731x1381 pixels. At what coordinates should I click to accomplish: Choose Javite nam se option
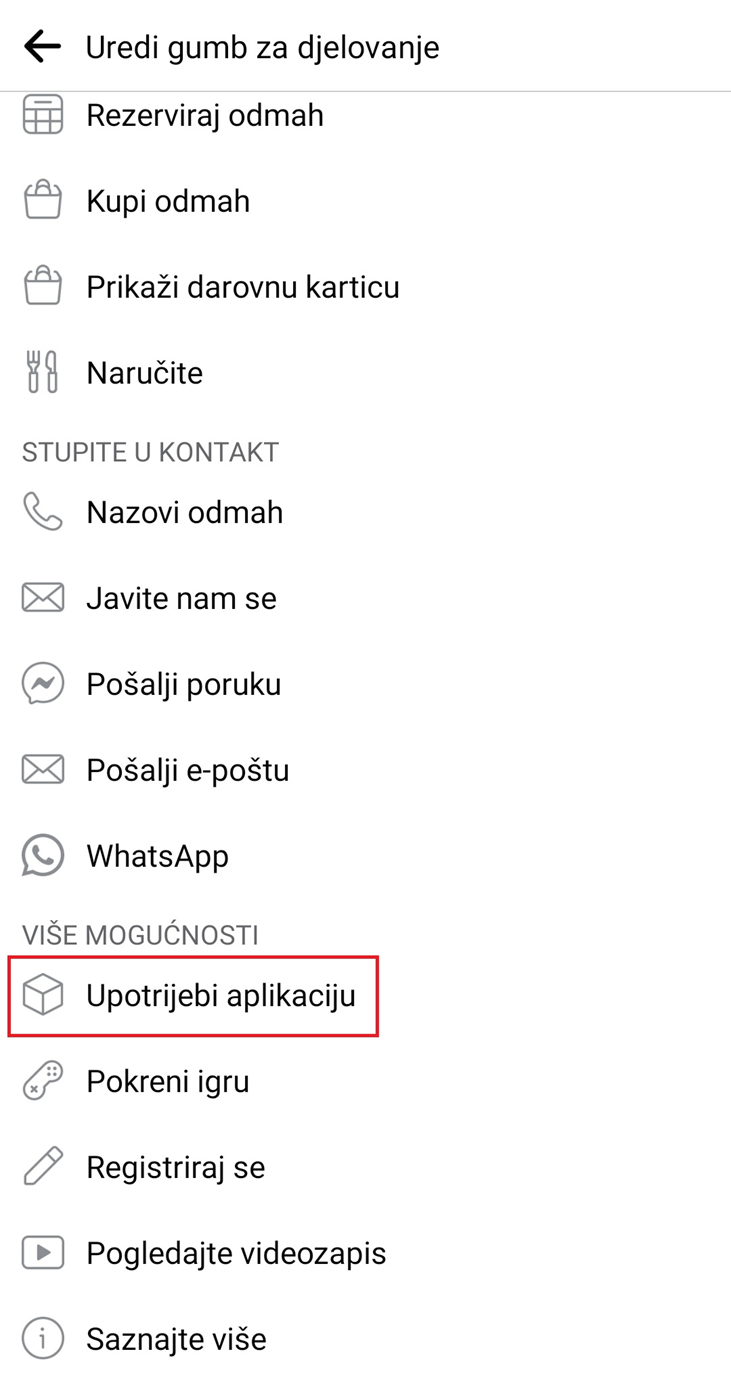click(181, 598)
